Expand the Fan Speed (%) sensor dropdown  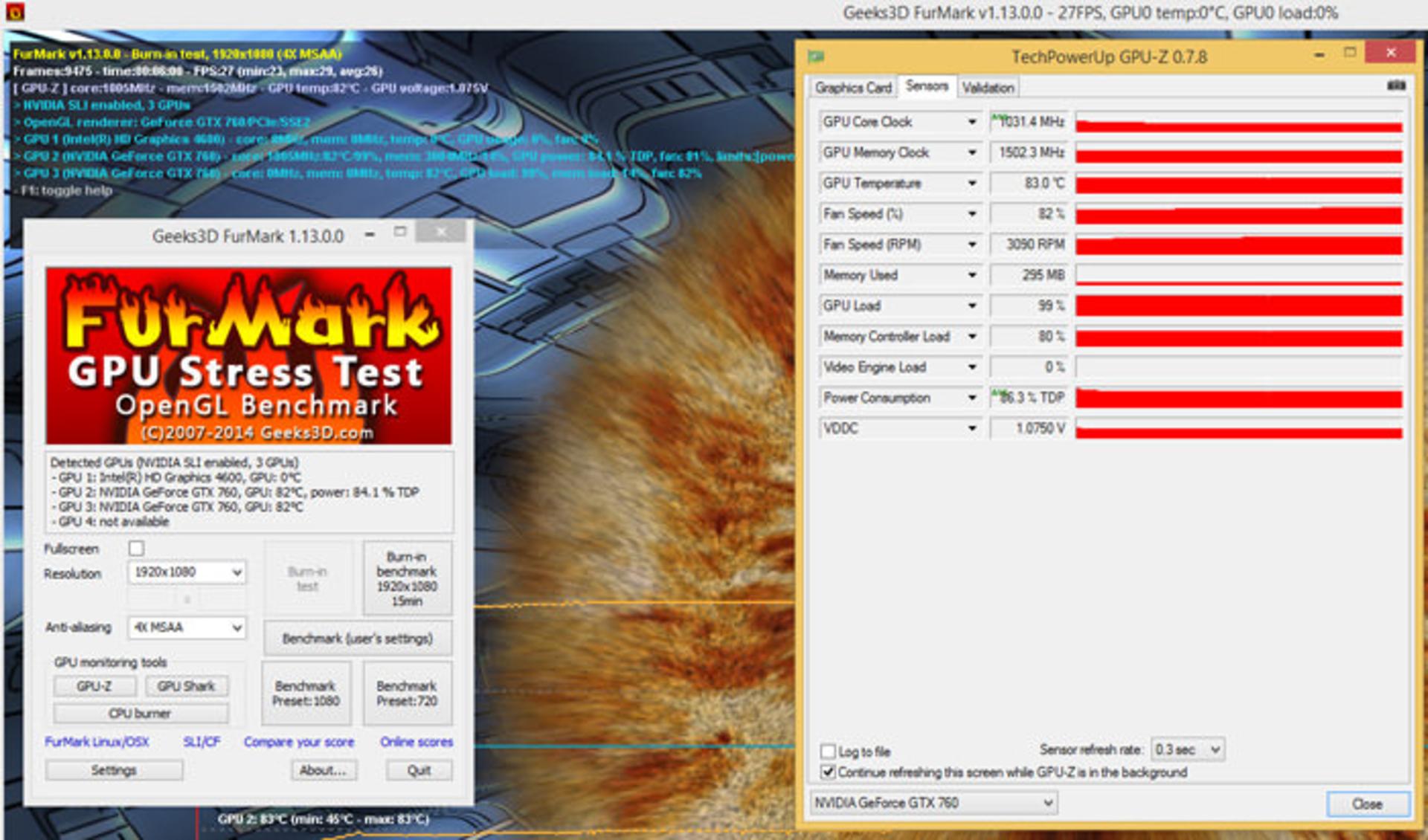[971, 214]
